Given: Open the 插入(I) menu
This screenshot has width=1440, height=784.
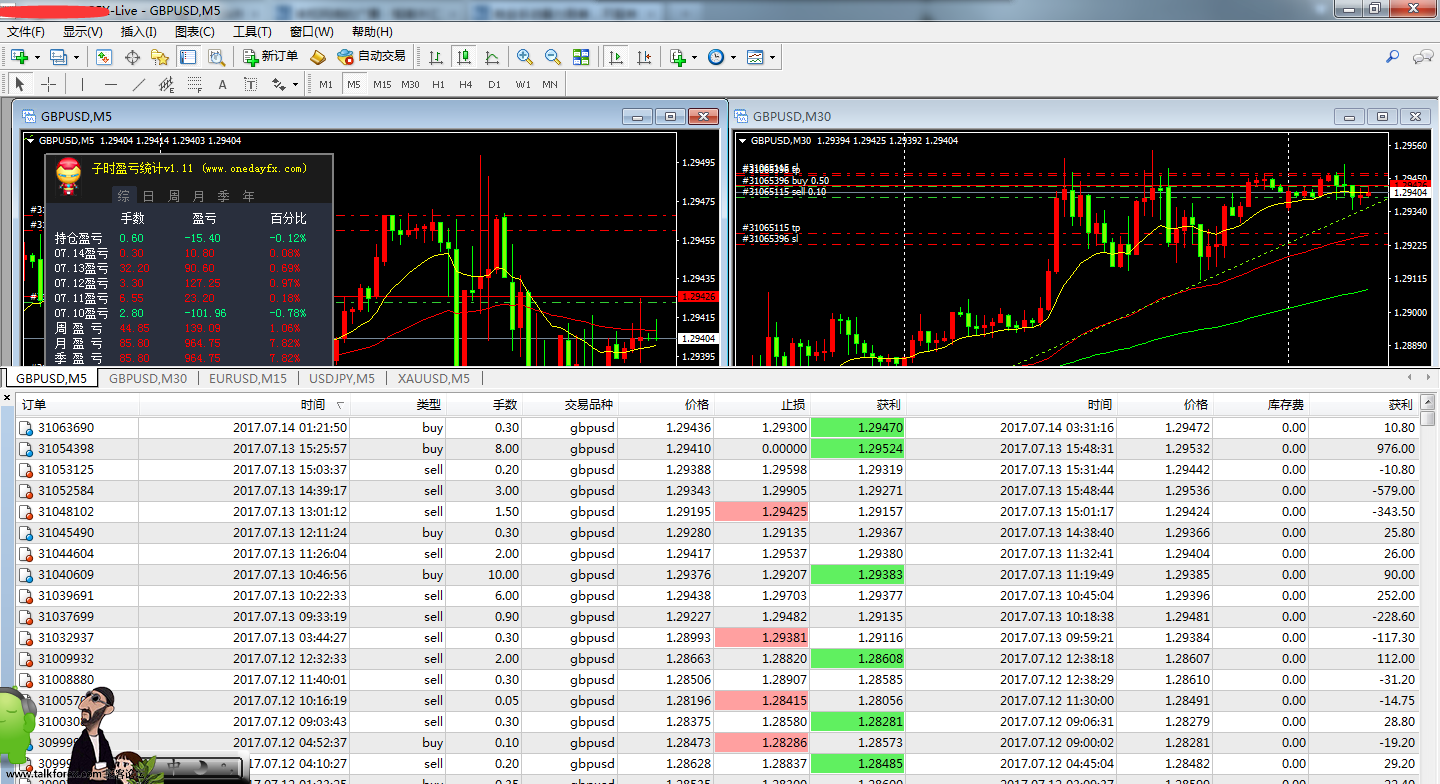Looking at the screenshot, I should 139,32.
